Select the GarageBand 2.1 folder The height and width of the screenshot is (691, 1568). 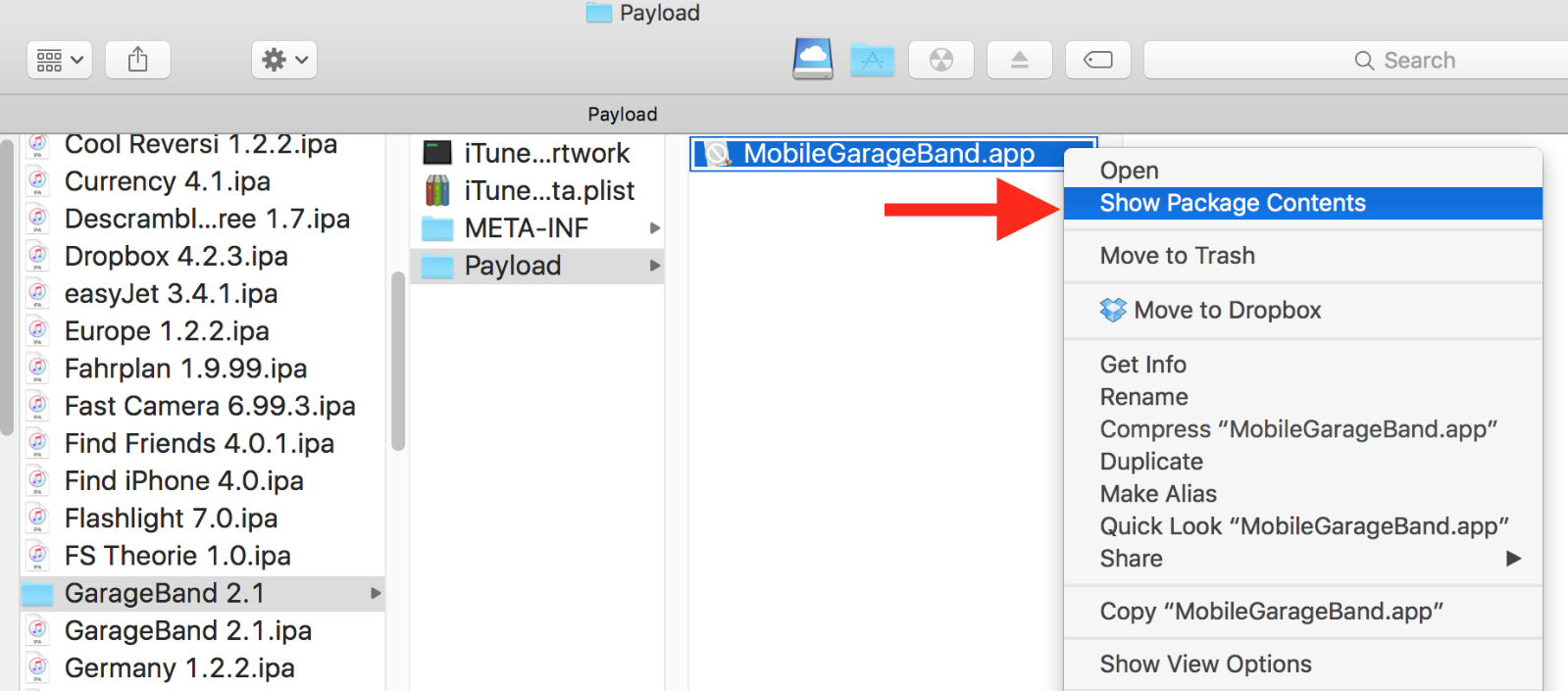(x=202, y=593)
